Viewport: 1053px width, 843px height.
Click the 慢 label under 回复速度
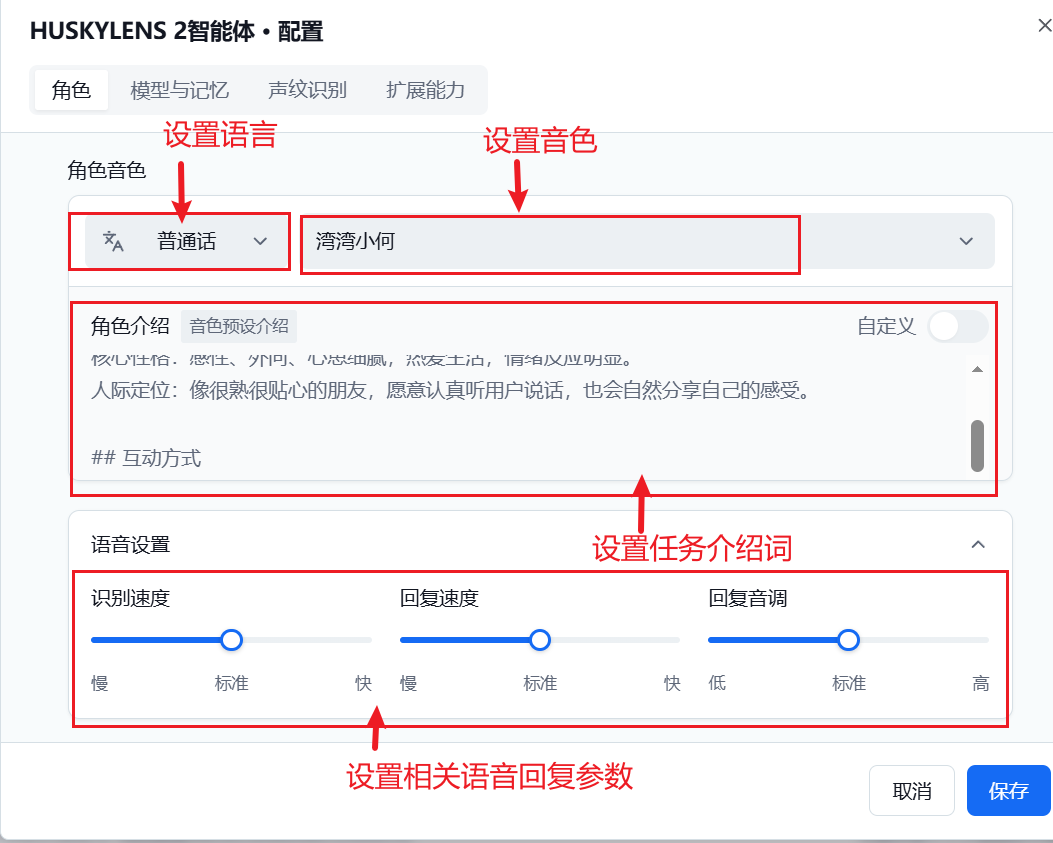click(x=408, y=683)
